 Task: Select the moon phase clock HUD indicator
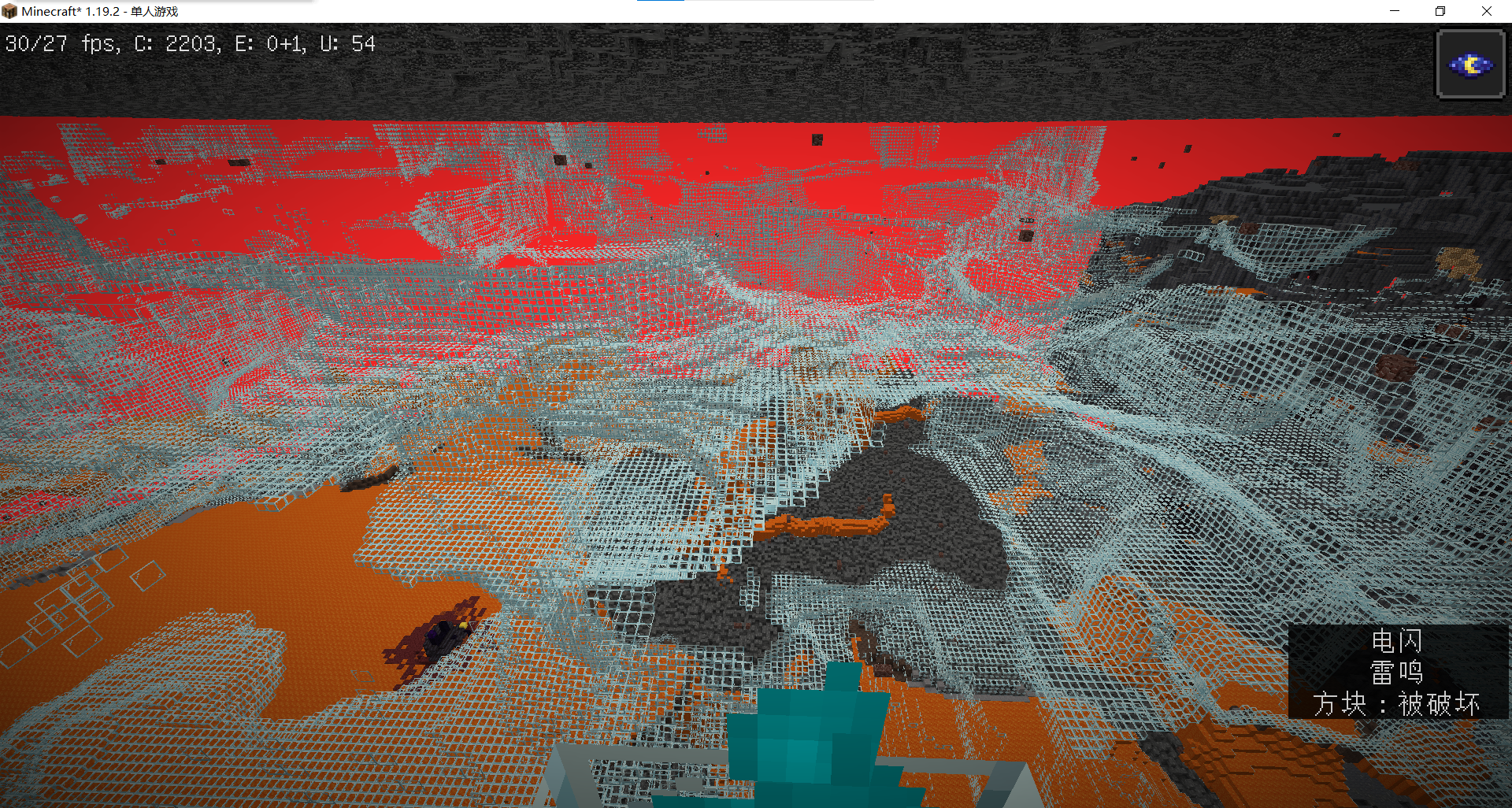1469,65
